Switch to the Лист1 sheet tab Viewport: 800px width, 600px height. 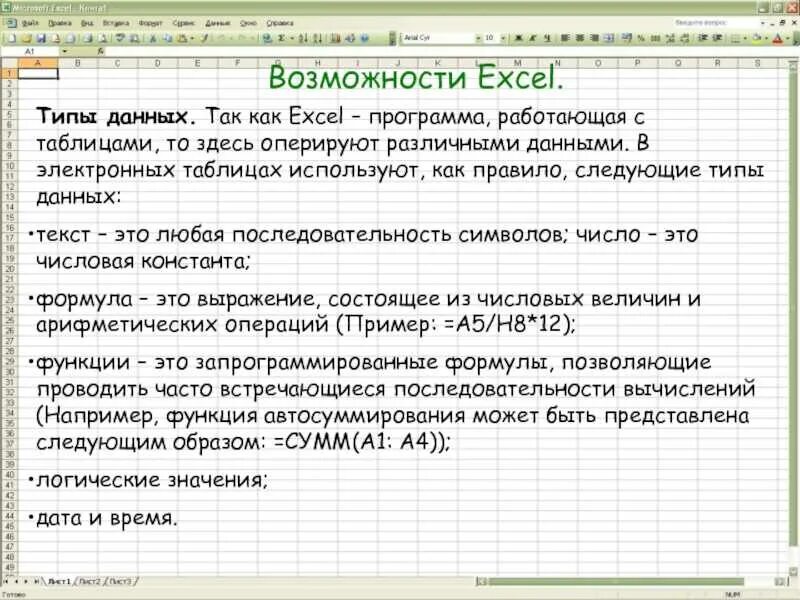pyautogui.click(x=59, y=581)
